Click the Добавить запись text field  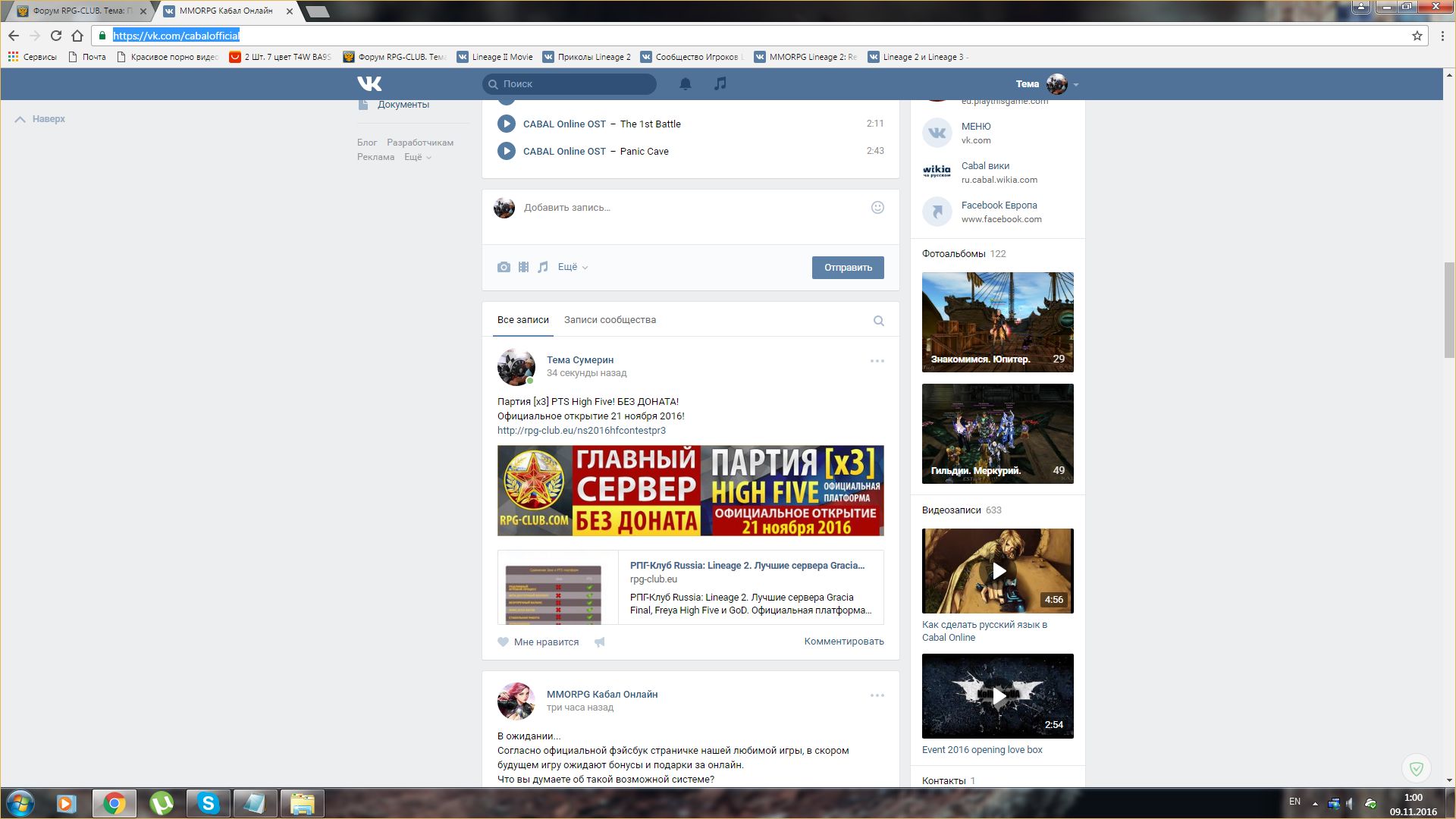pos(682,208)
